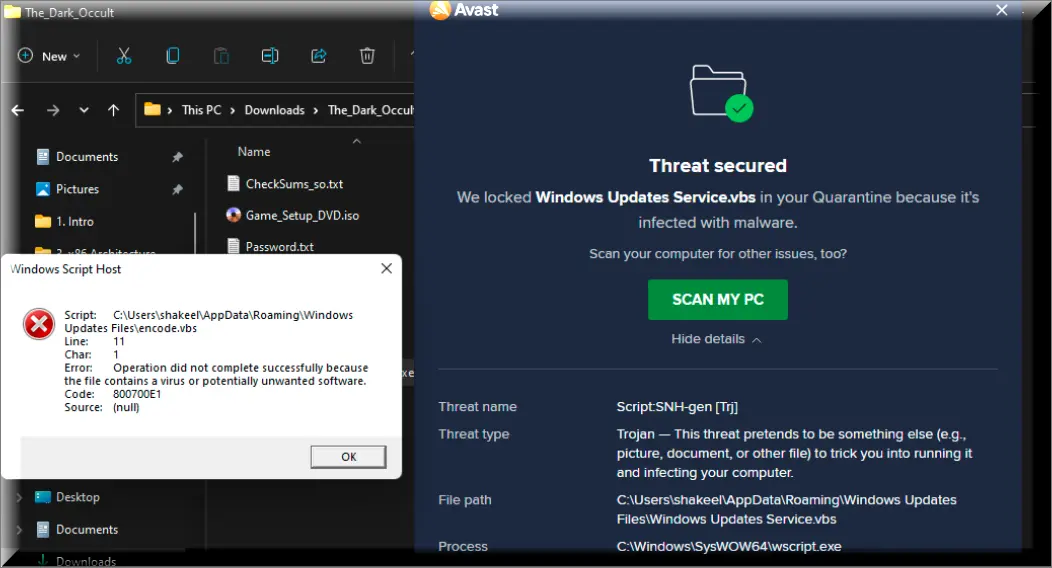Open lower Documents item in Explorer sidebar
The image size is (1052, 568).
[87, 530]
